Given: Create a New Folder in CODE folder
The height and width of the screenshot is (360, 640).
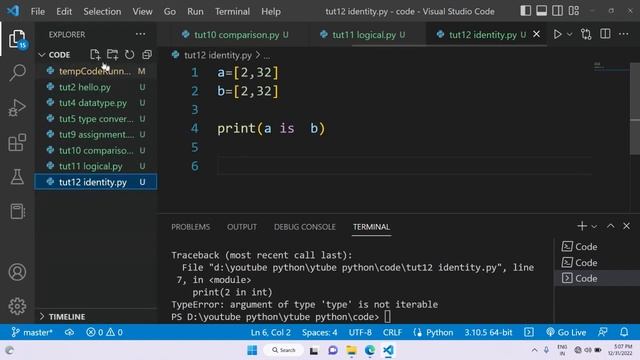Looking at the screenshot, I should [112, 54].
